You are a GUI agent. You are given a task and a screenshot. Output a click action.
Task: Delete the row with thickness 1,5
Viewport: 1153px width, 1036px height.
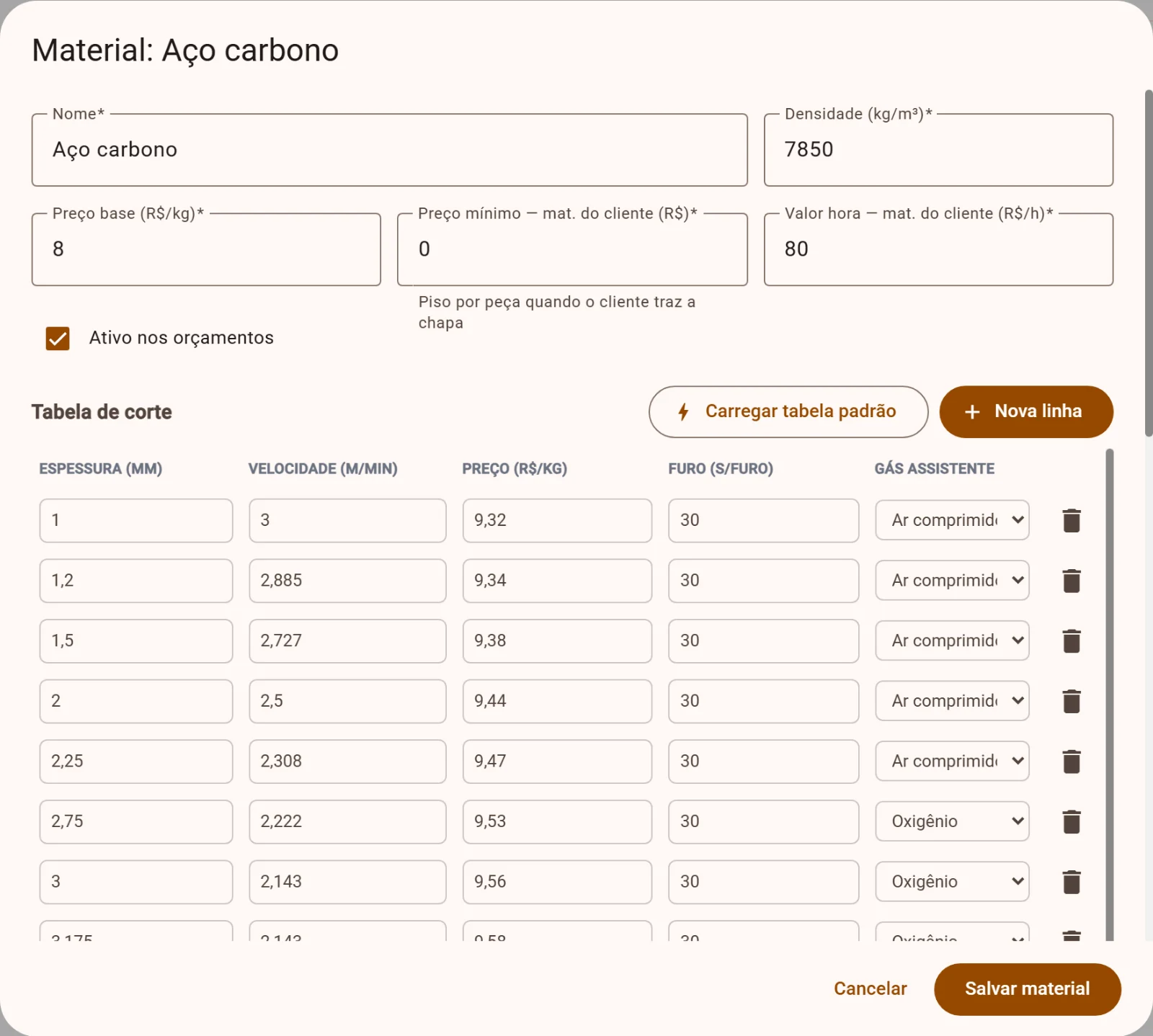coord(1072,640)
